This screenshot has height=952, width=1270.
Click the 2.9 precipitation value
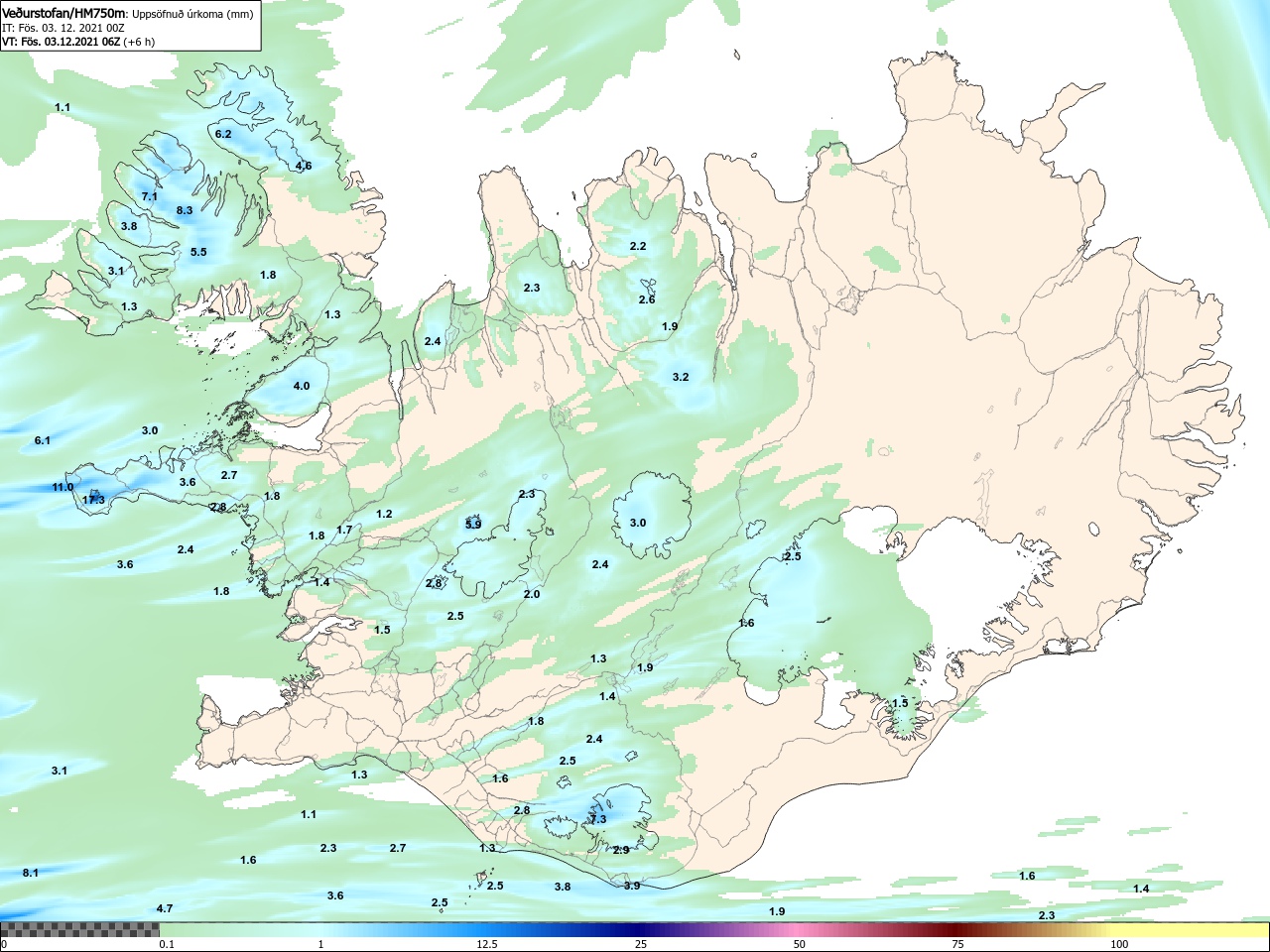(621, 850)
